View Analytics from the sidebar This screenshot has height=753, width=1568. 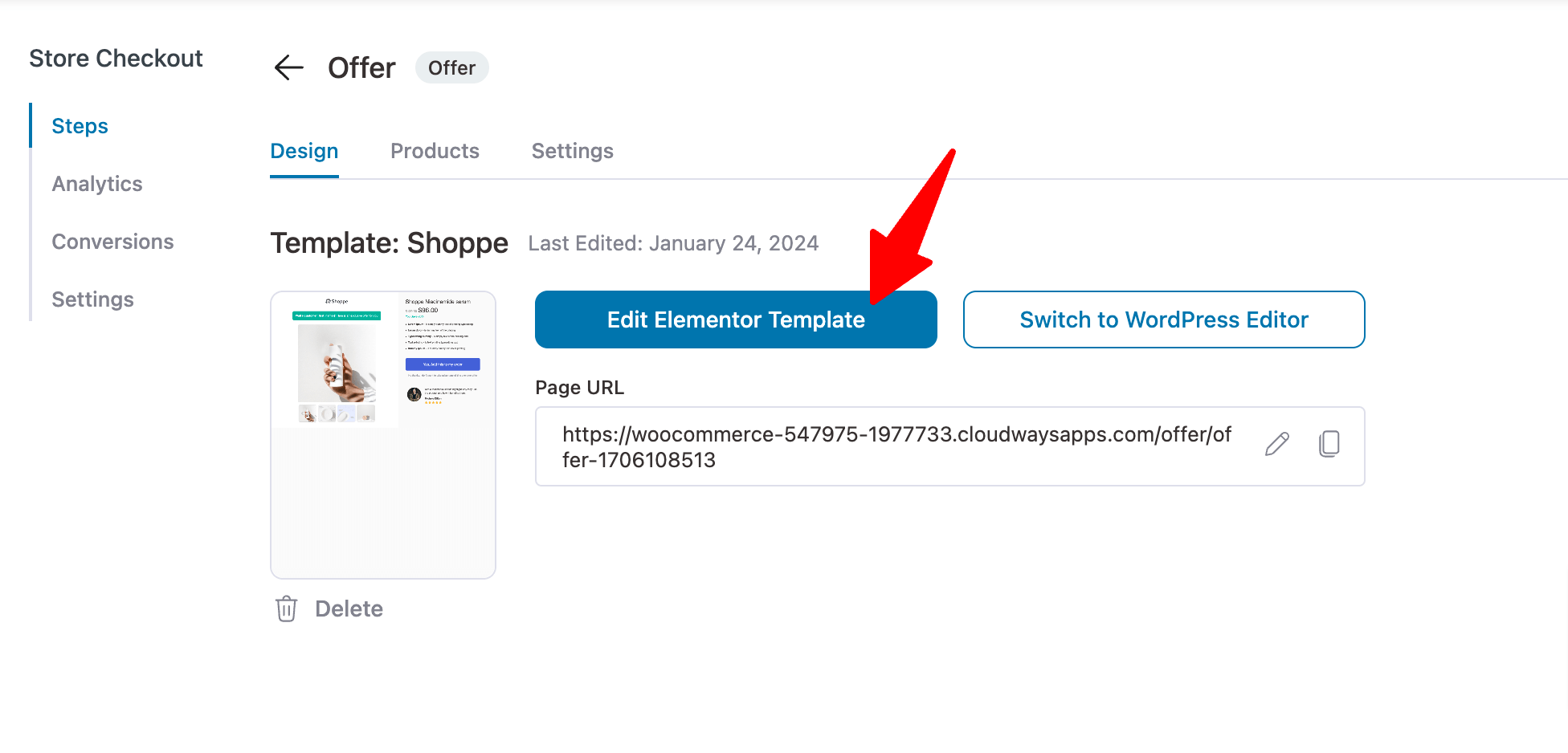point(96,184)
